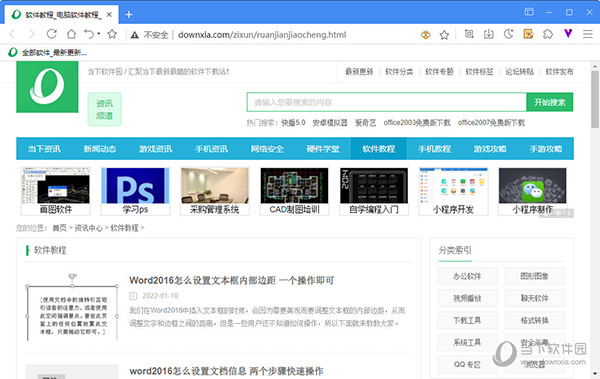Click the 资讯频道 green button
The height and width of the screenshot is (379, 600).
pyautogui.click(x=104, y=109)
